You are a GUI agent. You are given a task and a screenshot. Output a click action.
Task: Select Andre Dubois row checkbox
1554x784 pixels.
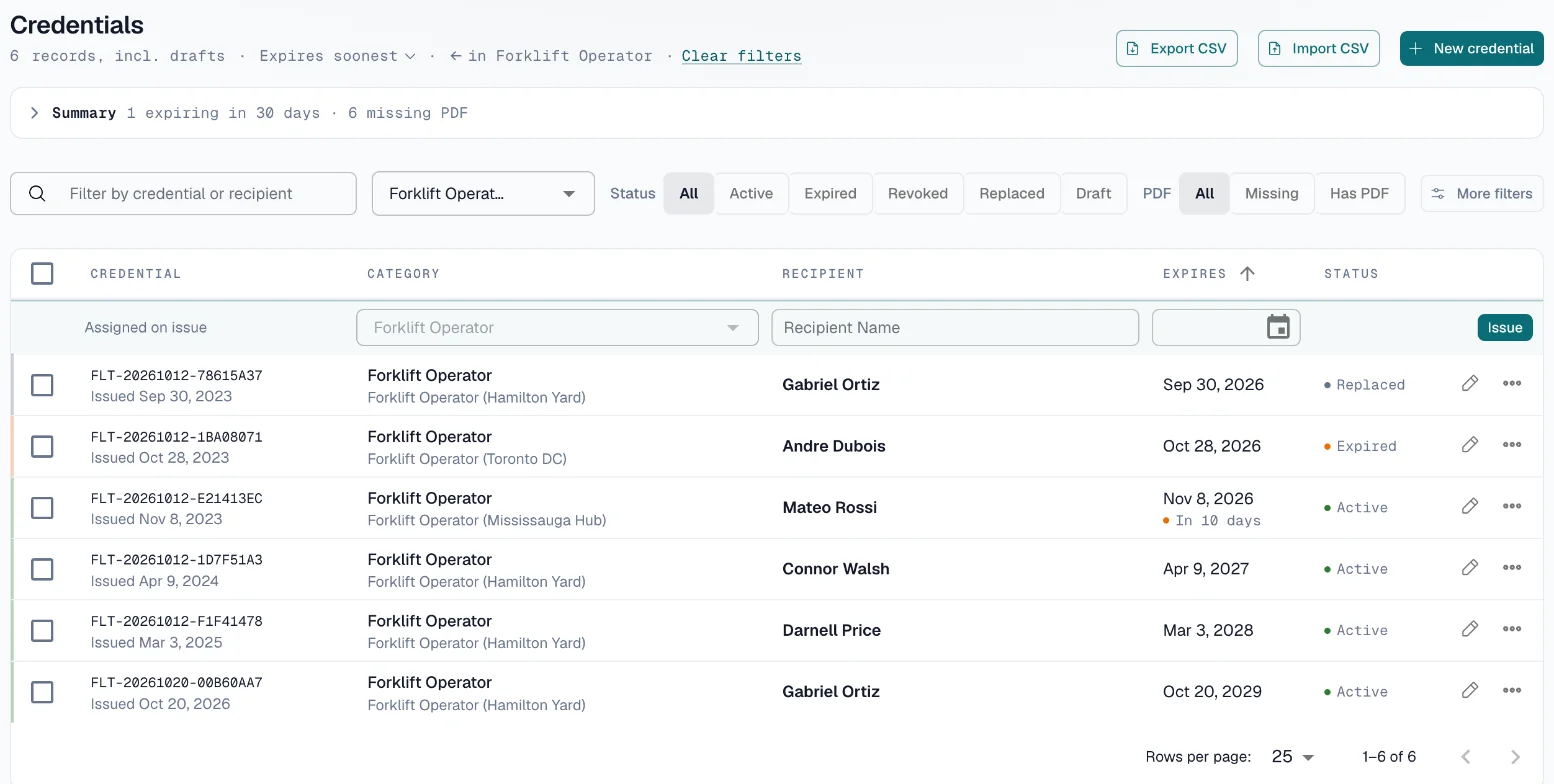42,446
